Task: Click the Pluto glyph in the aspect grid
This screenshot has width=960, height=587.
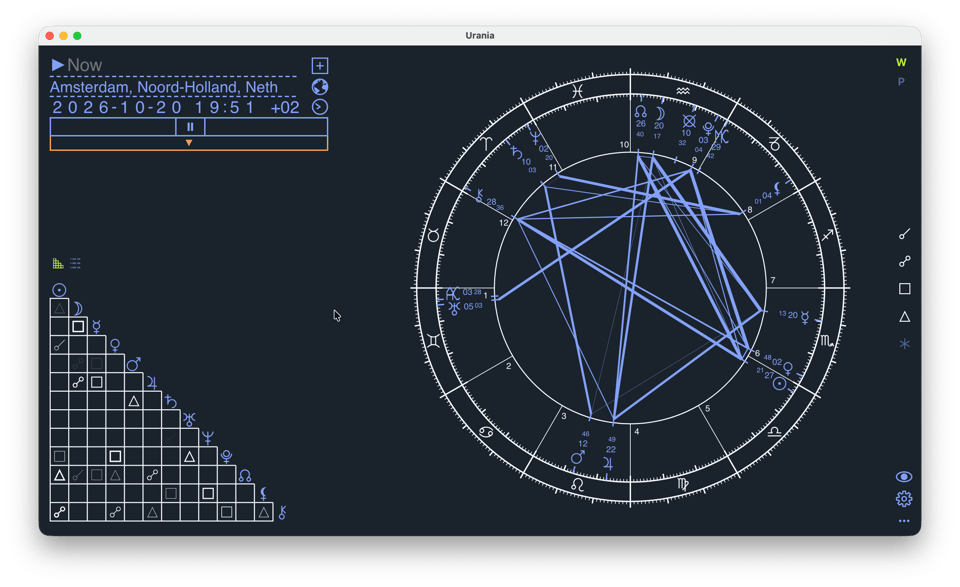Action: (227, 457)
